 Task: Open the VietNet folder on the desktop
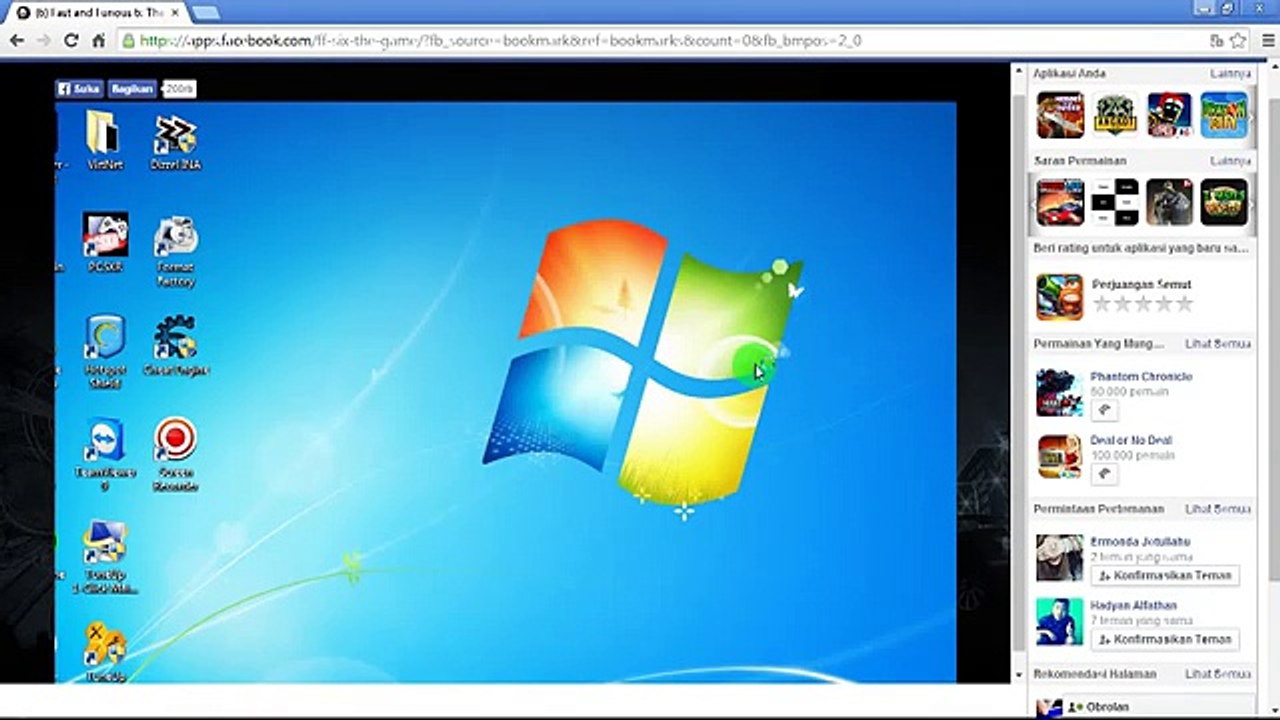tap(104, 140)
